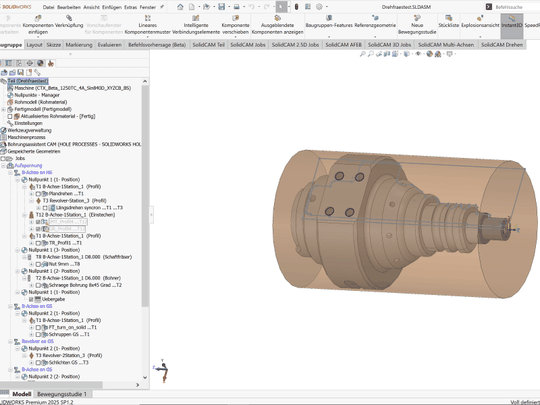Image resolution: width=540 pixels, height=405 pixels.
Task: Click the Save icon in the top toolbar
Action: (221, 7)
